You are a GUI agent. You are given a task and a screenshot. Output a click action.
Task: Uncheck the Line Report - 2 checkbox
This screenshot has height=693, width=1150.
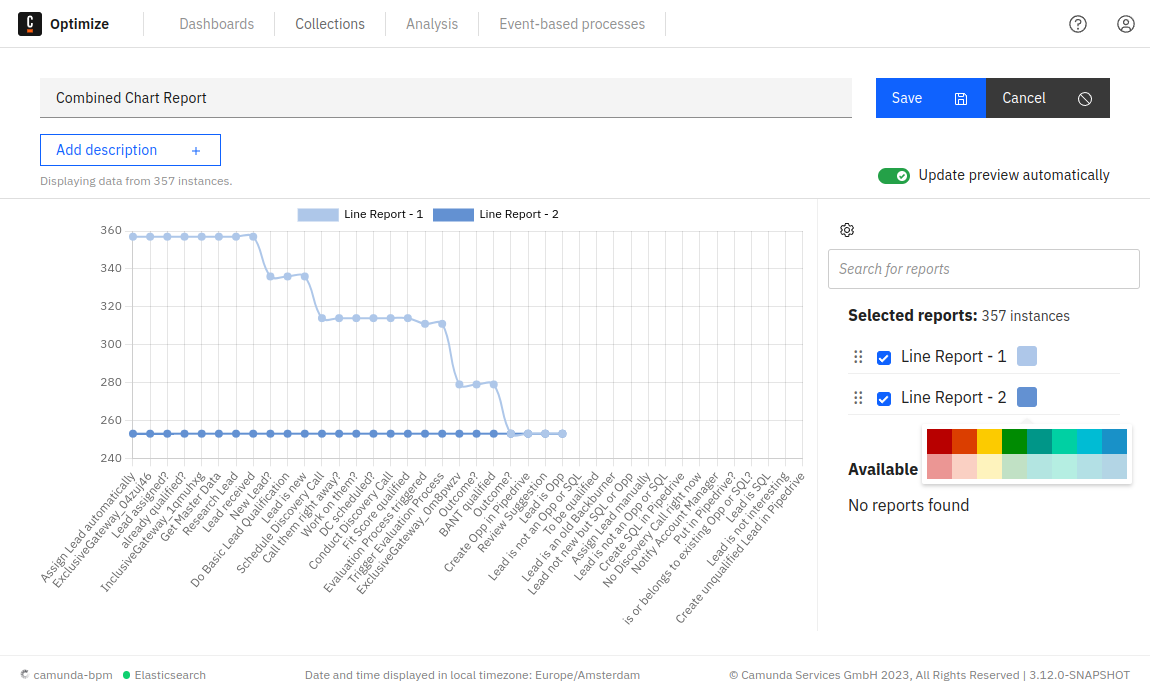pos(883,397)
